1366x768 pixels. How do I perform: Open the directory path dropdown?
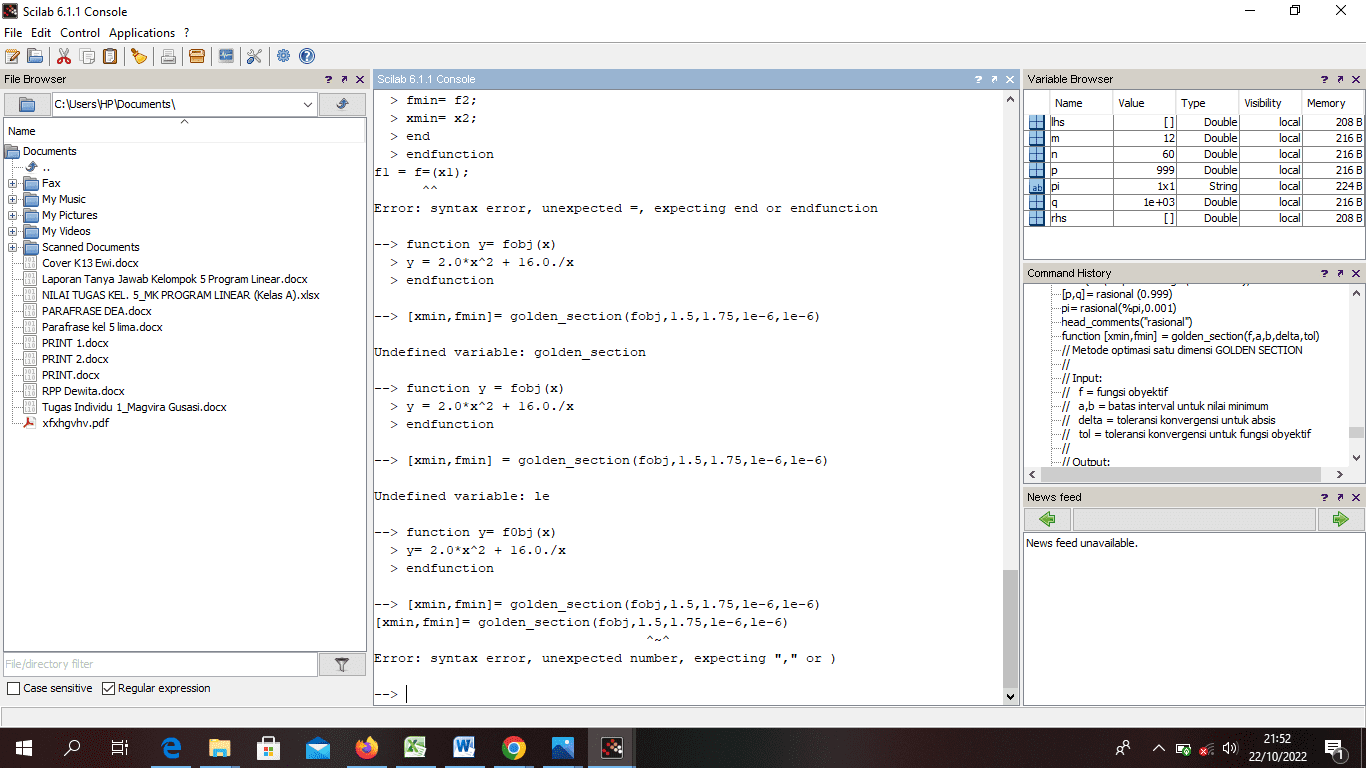pos(308,104)
